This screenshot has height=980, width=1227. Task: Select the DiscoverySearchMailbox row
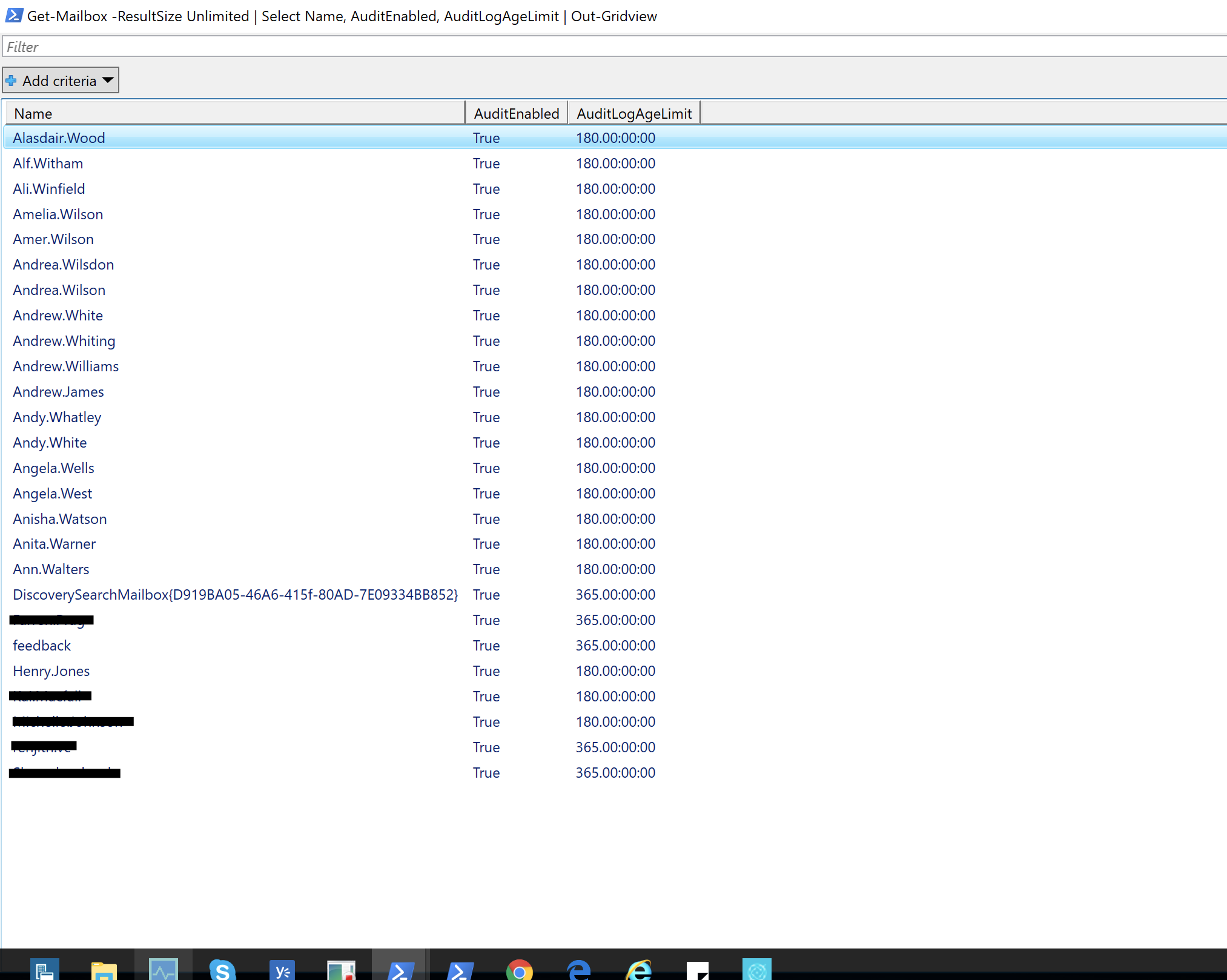pos(235,595)
